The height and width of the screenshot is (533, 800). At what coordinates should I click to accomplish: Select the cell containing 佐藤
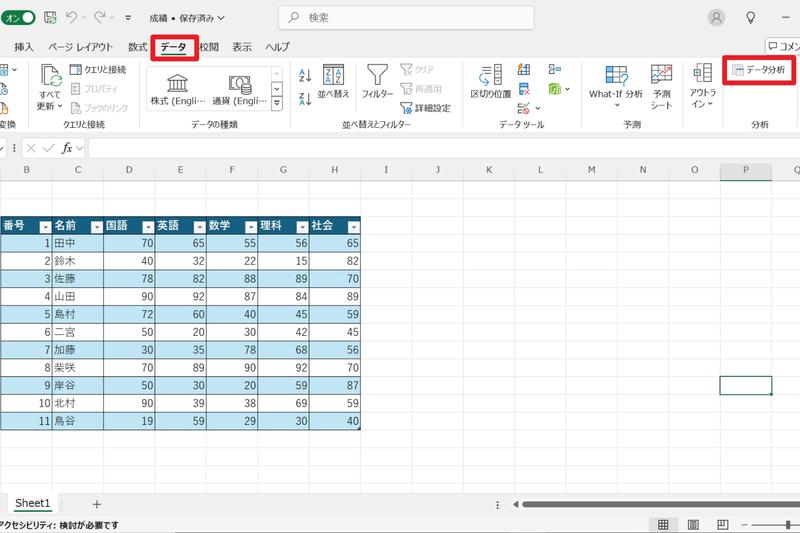tap(78, 279)
